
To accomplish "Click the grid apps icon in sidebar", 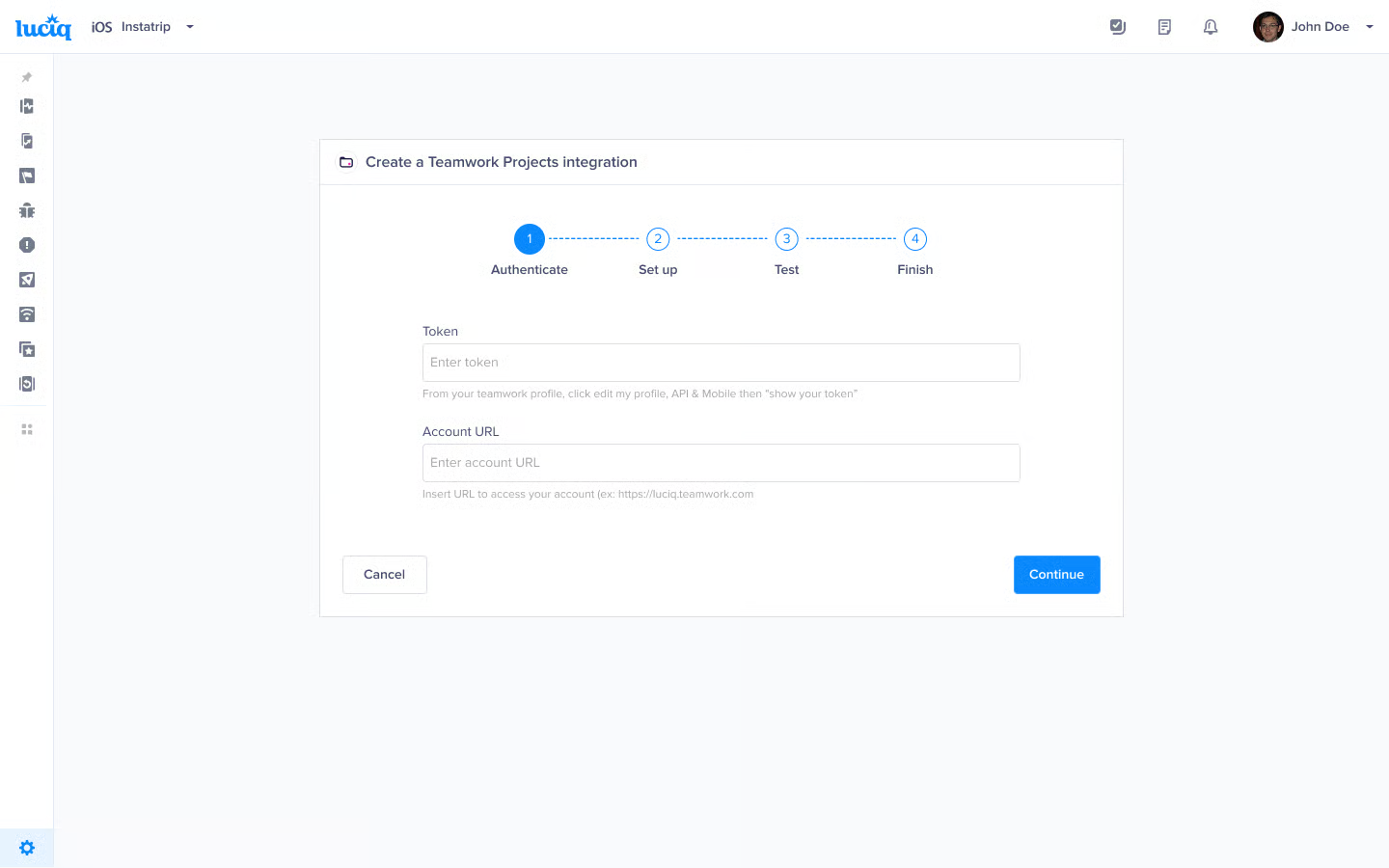I will pyautogui.click(x=27, y=429).
